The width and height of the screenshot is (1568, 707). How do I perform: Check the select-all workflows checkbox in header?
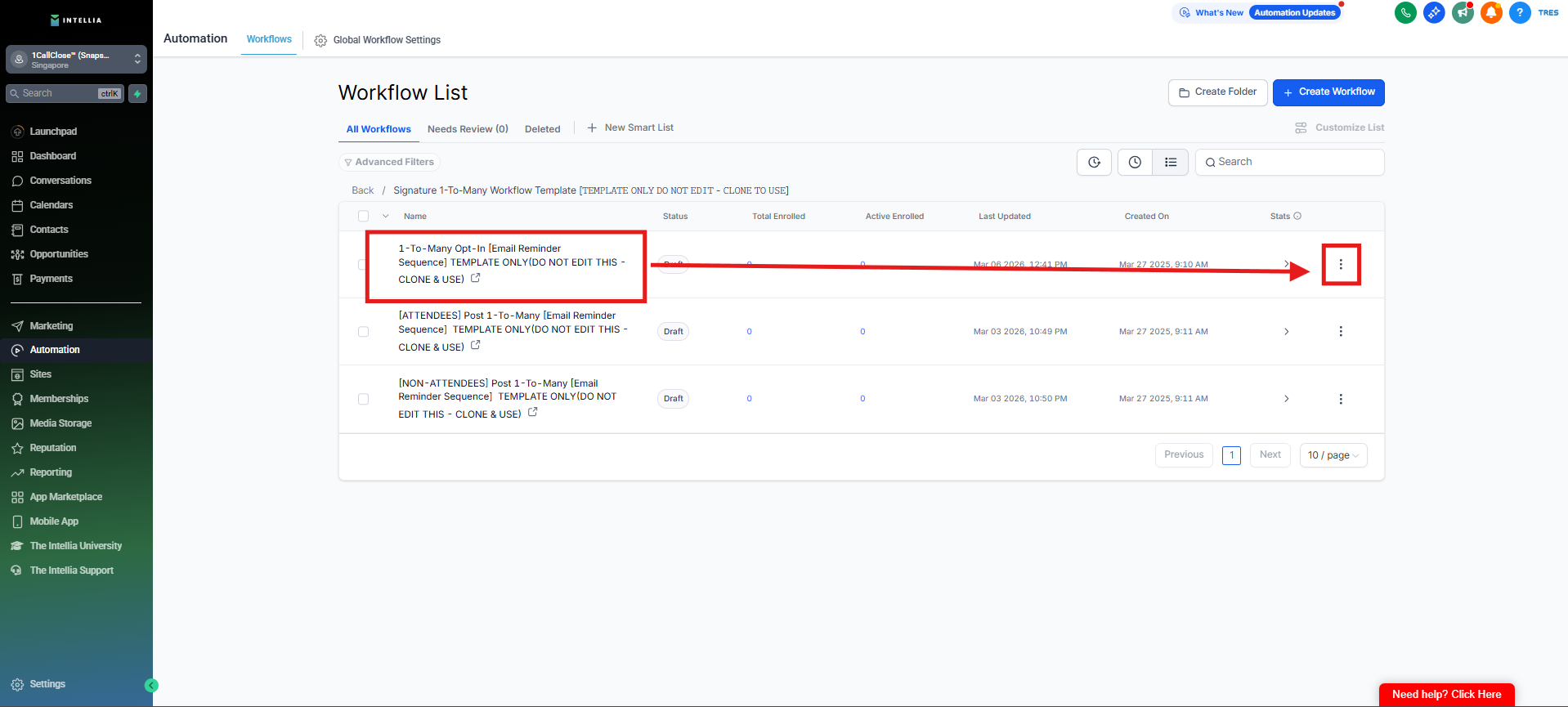(x=363, y=217)
